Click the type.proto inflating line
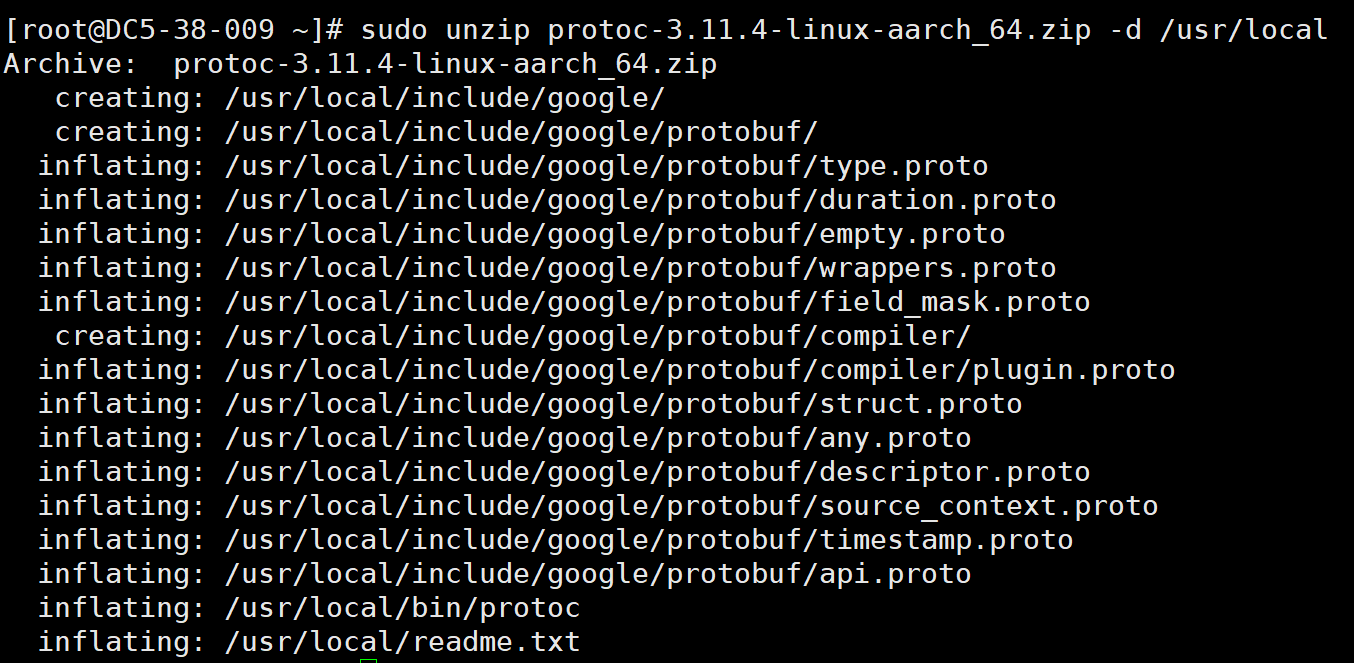The width and height of the screenshot is (1354, 663). pyautogui.click(x=513, y=166)
